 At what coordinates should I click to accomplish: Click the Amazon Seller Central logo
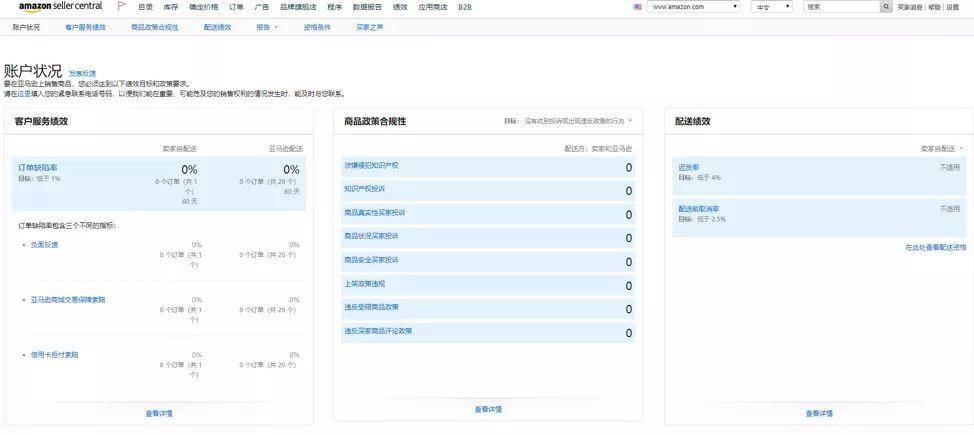[60, 7]
